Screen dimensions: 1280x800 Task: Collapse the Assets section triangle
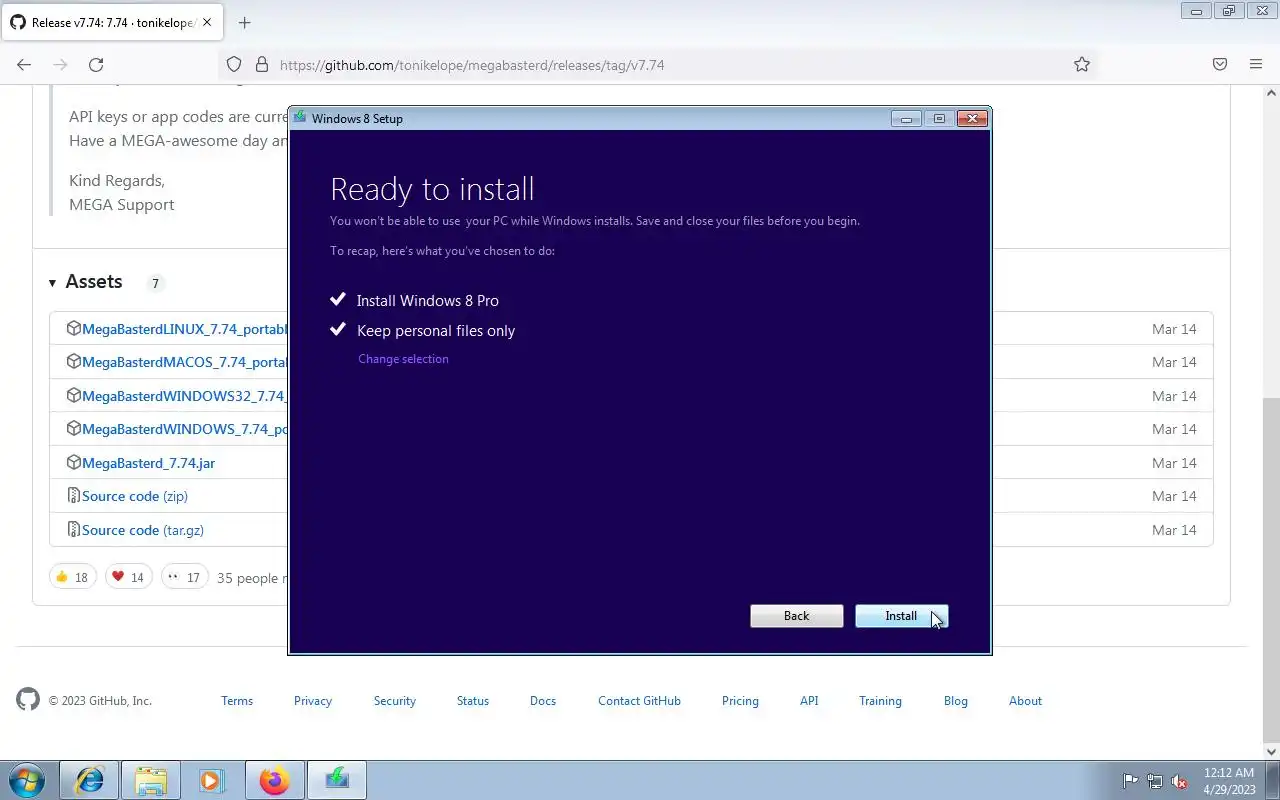[x=52, y=283]
